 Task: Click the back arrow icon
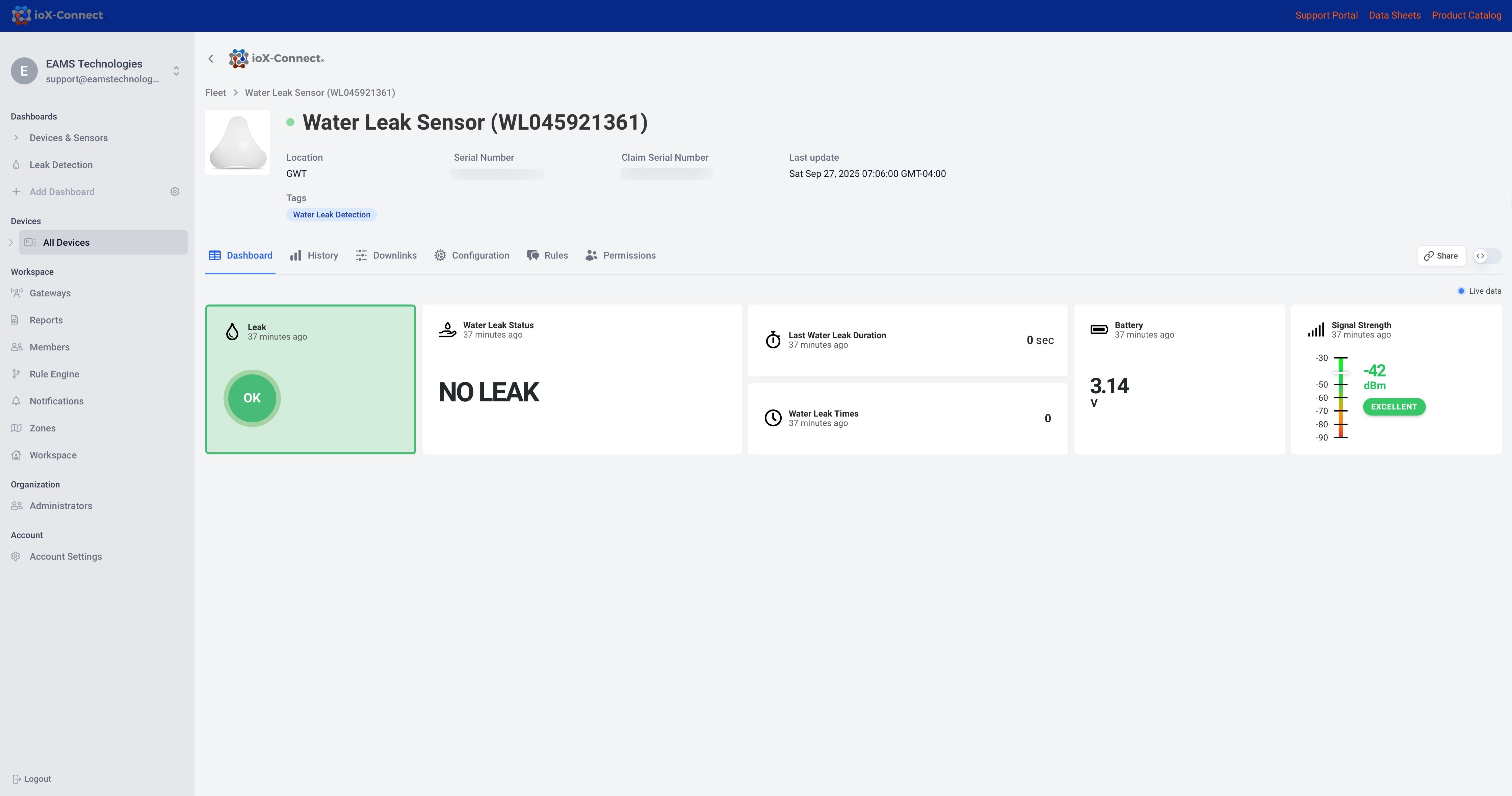coord(211,59)
